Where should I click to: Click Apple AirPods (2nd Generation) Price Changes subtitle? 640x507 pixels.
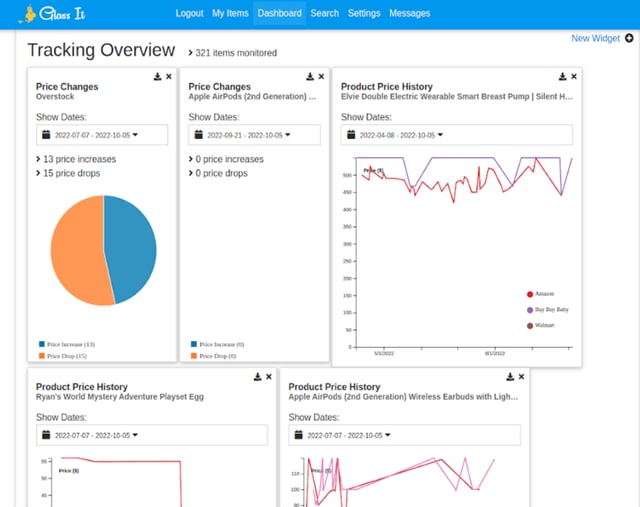click(x=252, y=97)
